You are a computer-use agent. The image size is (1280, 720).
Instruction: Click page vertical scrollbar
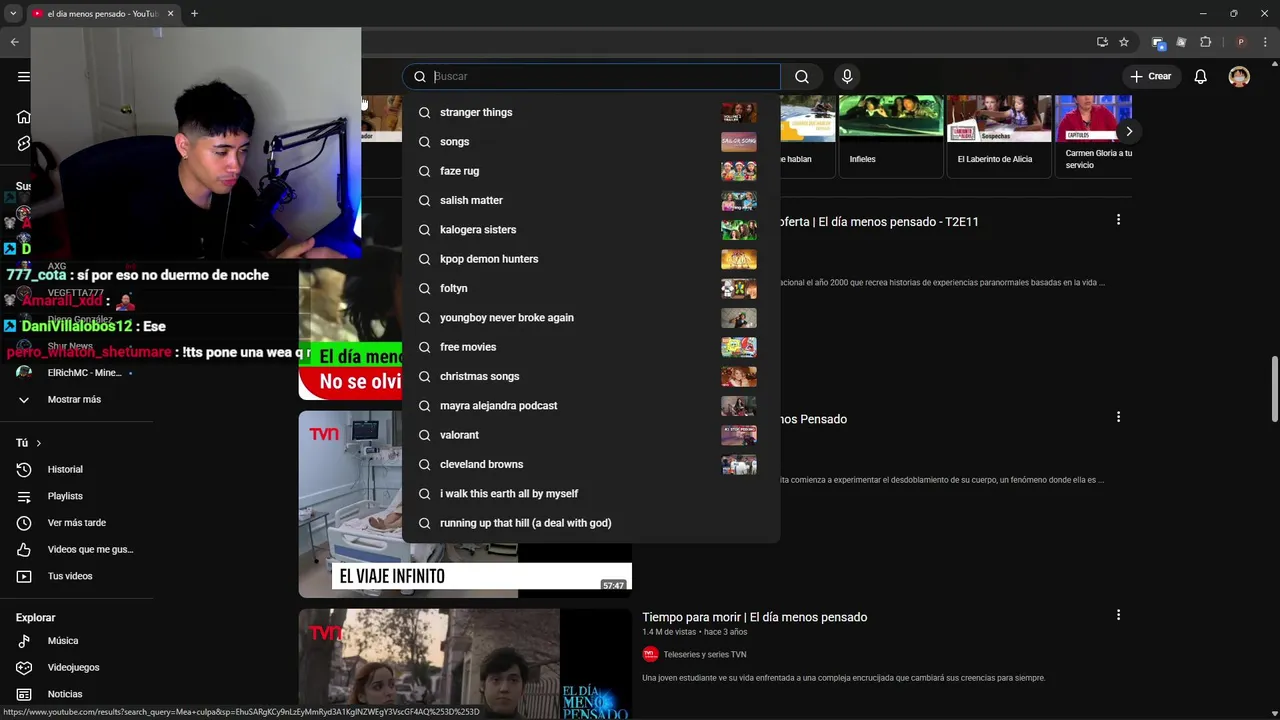(x=1274, y=388)
